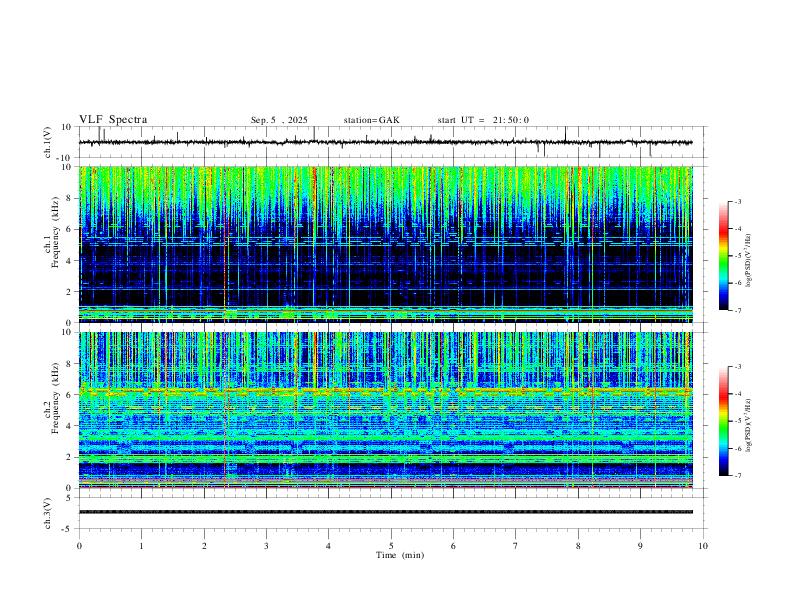Click the ch.2 spectrogram color bar

pos(724,421)
